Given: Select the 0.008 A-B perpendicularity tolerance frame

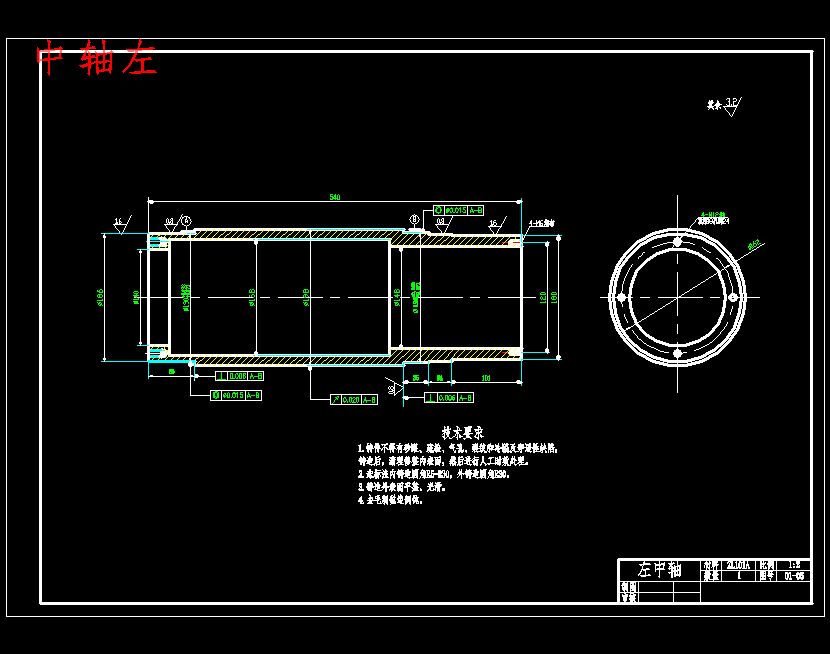Looking at the screenshot, I should [x=239, y=376].
